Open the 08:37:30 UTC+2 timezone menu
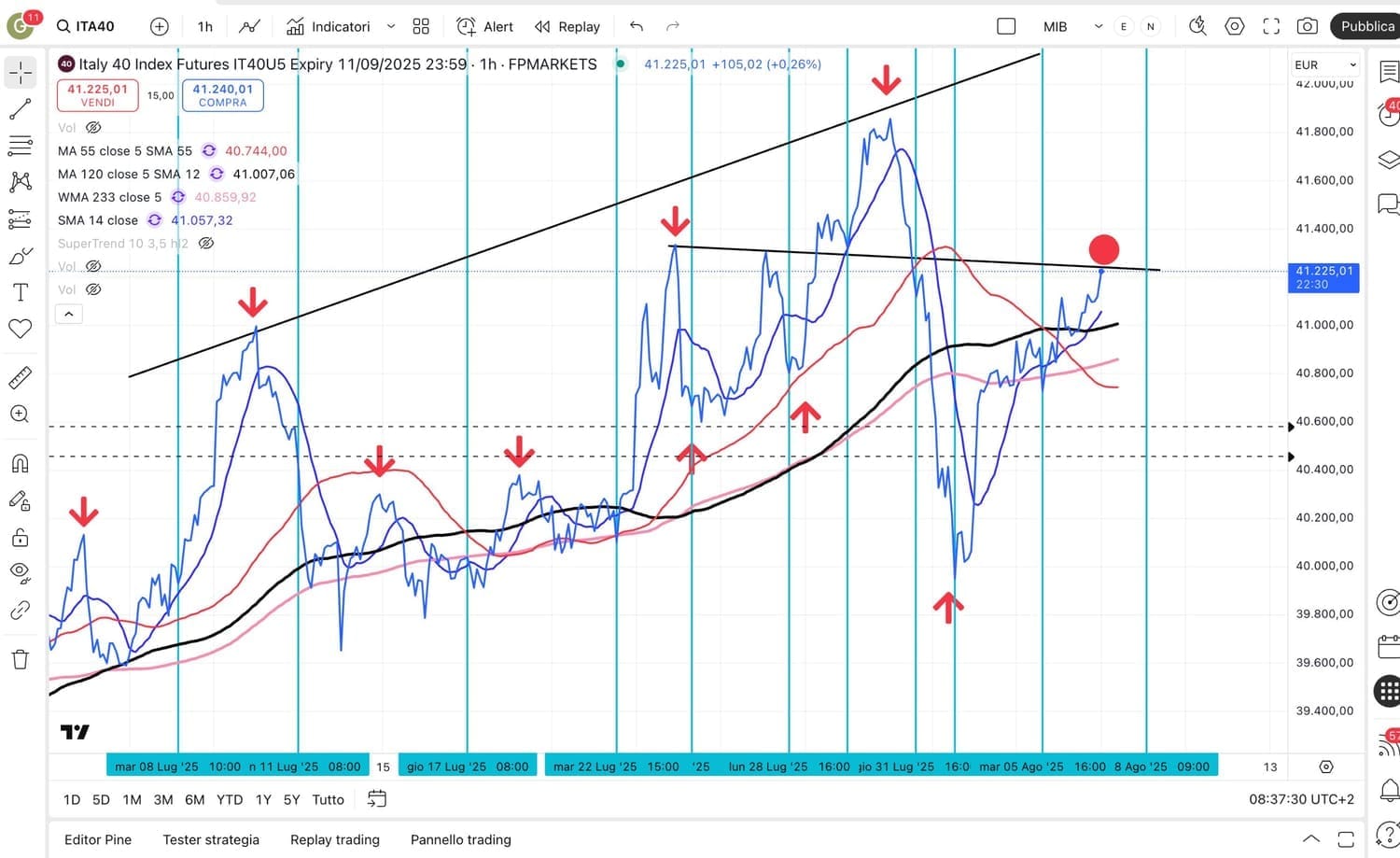 click(1301, 799)
